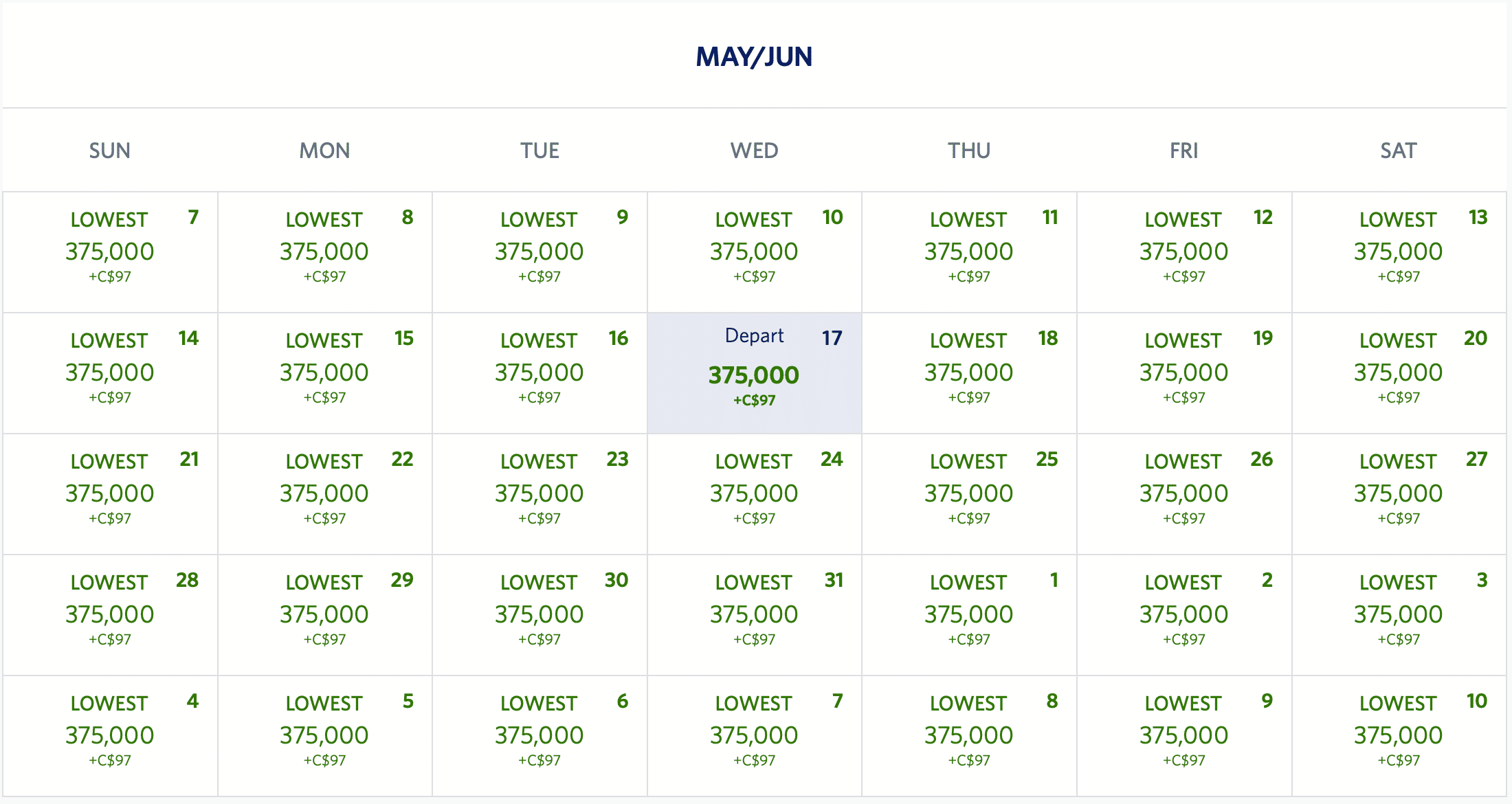Choose Monday May 22 fare
The width and height of the screenshot is (1512, 804).
(x=324, y=493)
